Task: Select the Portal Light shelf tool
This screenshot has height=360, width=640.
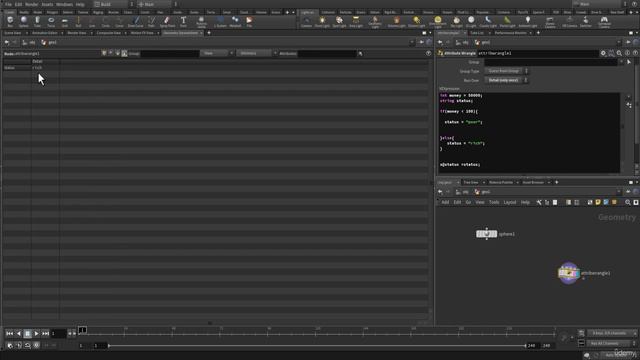Action: point(507,22)
